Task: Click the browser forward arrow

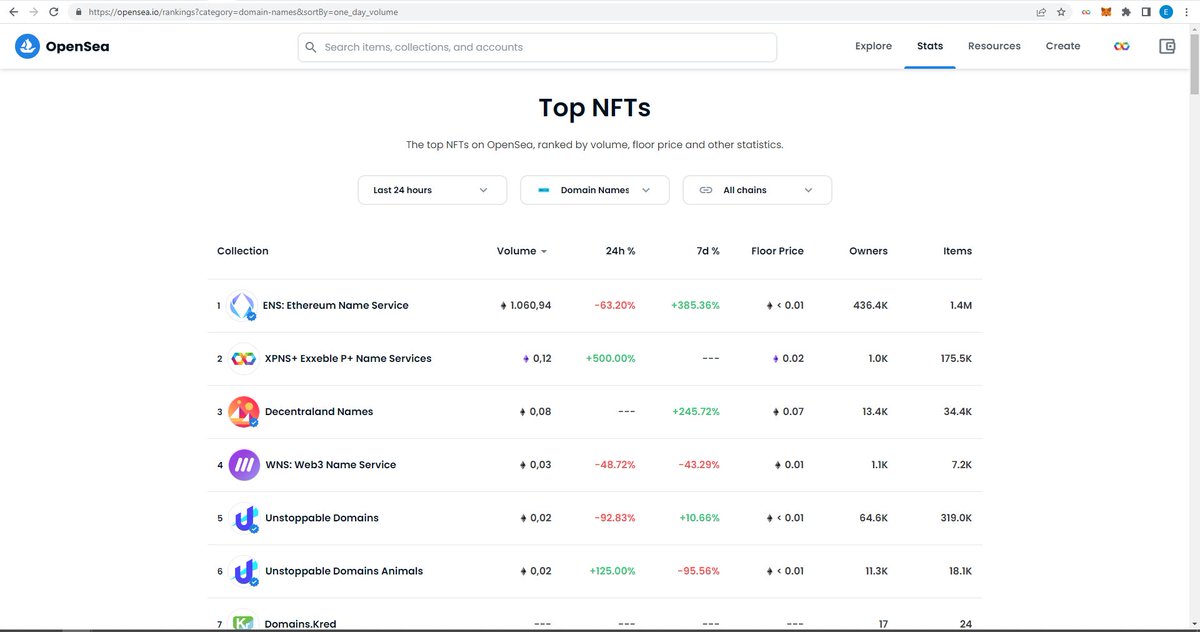Action: pos(33,12)
